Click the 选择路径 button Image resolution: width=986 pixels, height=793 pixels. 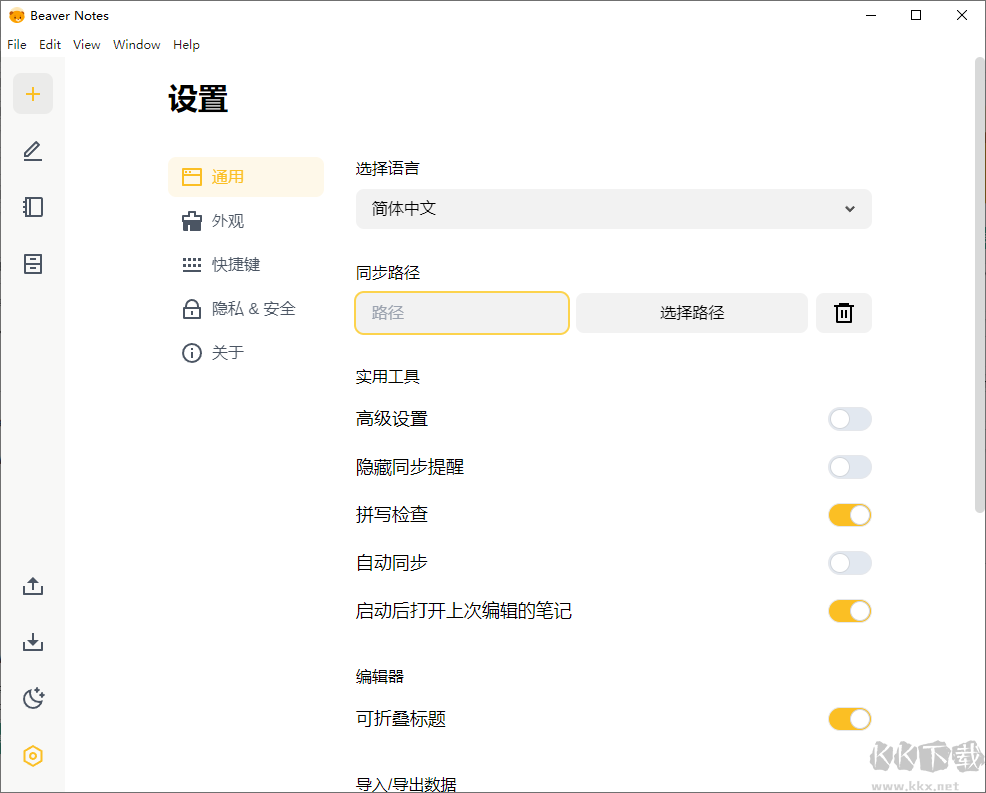[691, 313]
